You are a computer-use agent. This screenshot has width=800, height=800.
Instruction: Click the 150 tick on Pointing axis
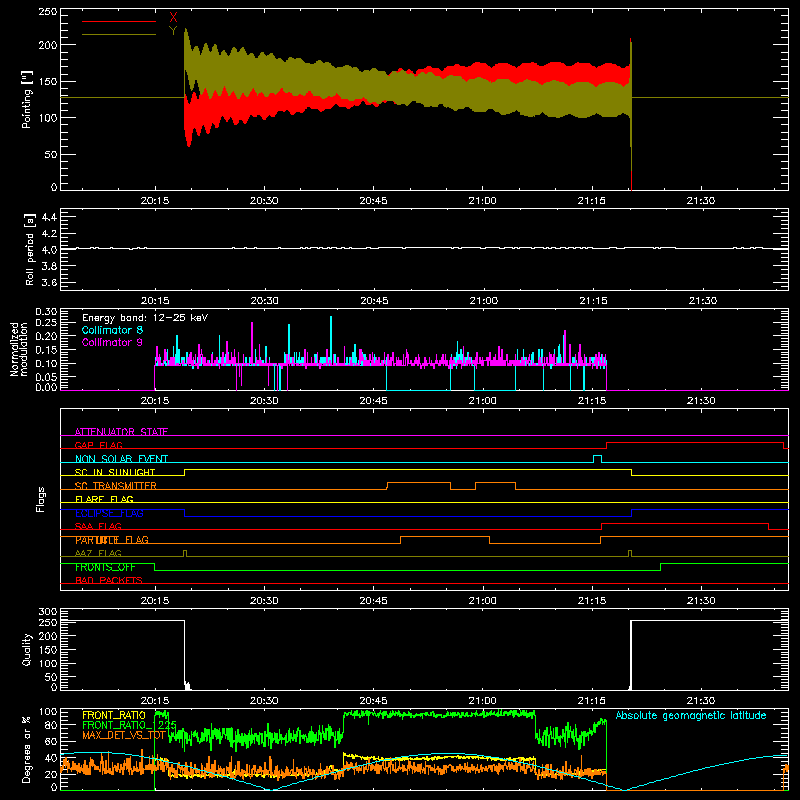point(48,81)
